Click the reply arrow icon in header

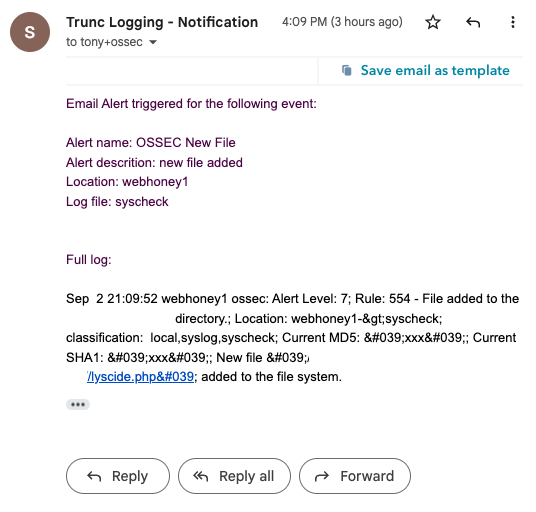(473, 23)
